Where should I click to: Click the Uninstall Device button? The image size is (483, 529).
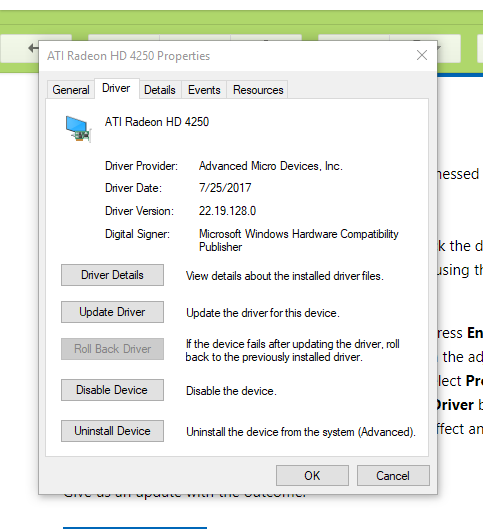click(112, 431)
